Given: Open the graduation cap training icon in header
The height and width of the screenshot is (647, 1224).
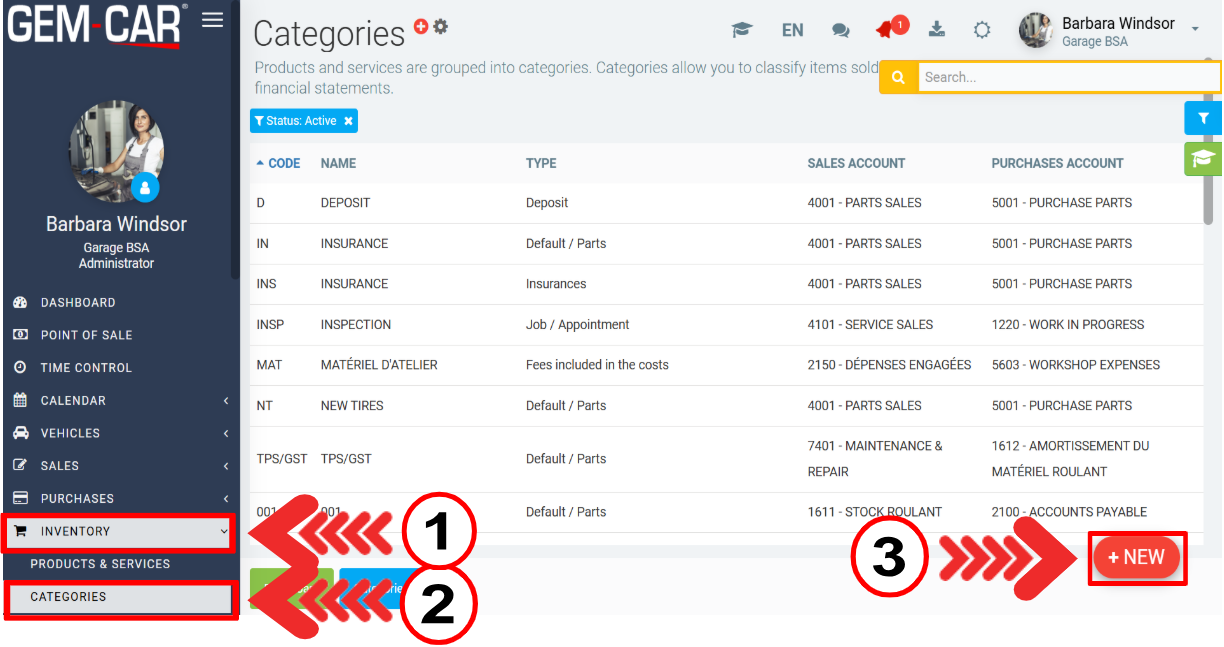Looking at the screenshot, I should (741, 30).
